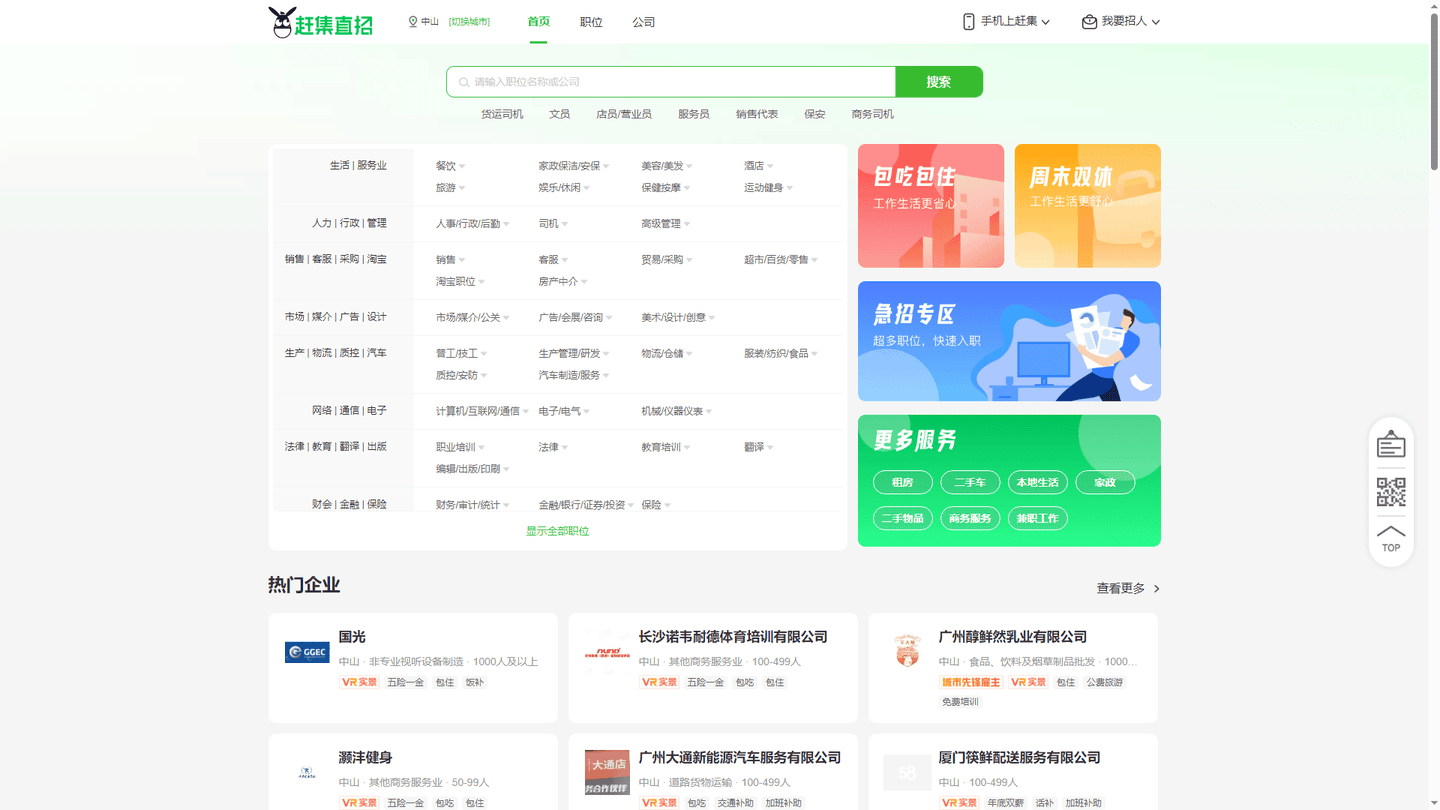This screenshot has height=810, width=1440.
Task: Click the 租房 service button
Action: click(903, 483)
